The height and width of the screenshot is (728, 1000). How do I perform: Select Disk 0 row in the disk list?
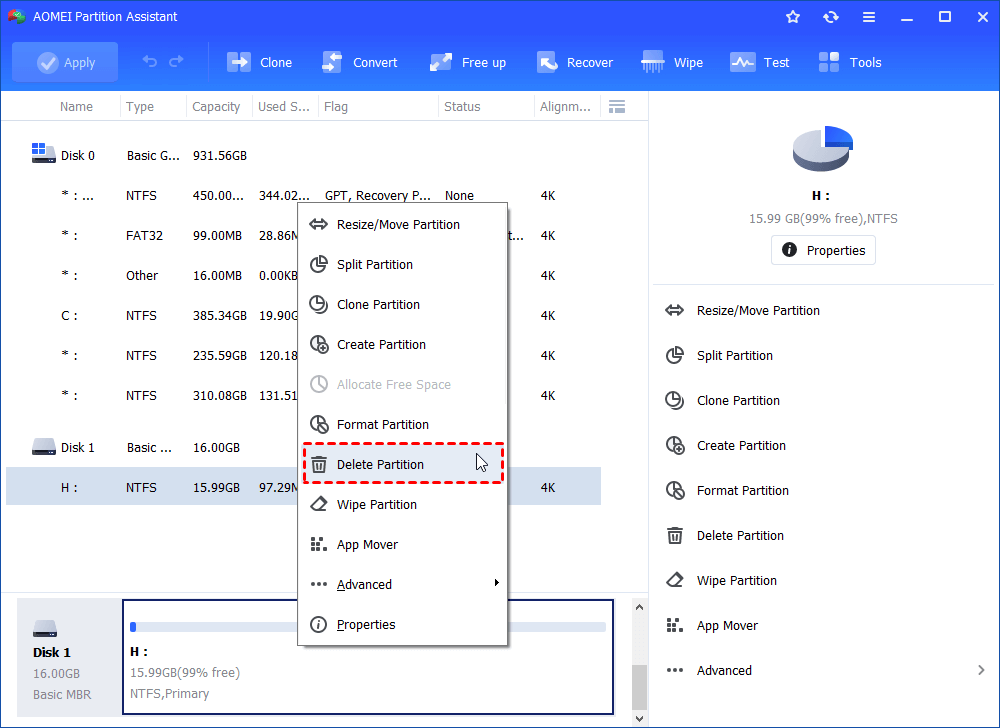[x=78, y=155]
